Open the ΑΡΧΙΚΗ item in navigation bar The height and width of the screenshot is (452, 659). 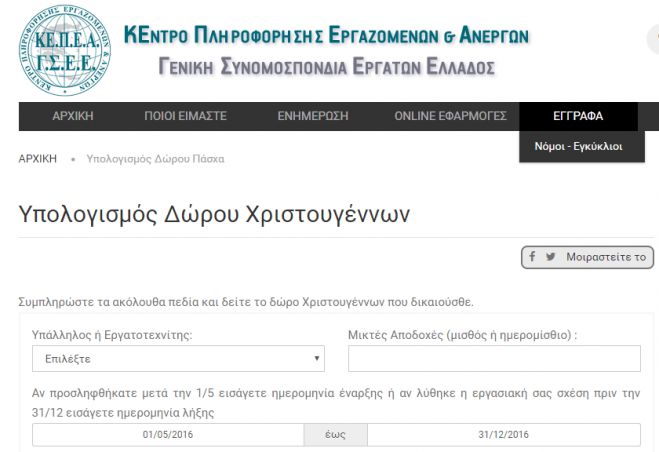coord(72,117)
